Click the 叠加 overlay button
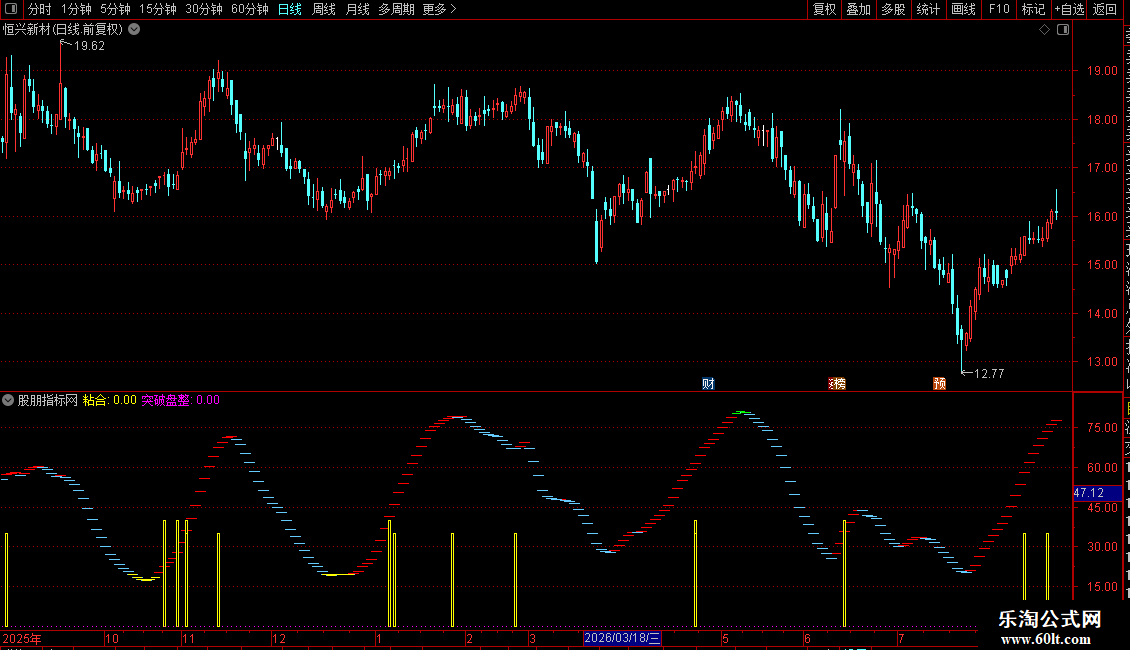The image size is (1130, 650). 858,9
